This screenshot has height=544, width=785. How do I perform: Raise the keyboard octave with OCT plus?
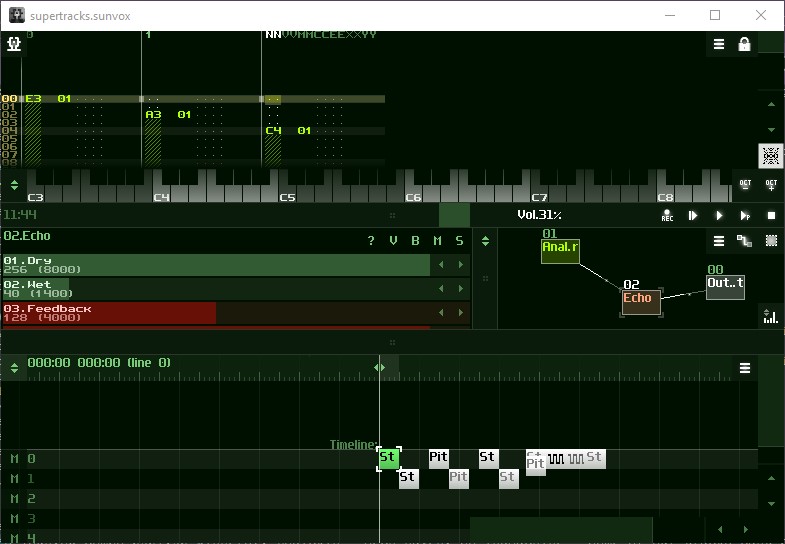tap(771, 185)
